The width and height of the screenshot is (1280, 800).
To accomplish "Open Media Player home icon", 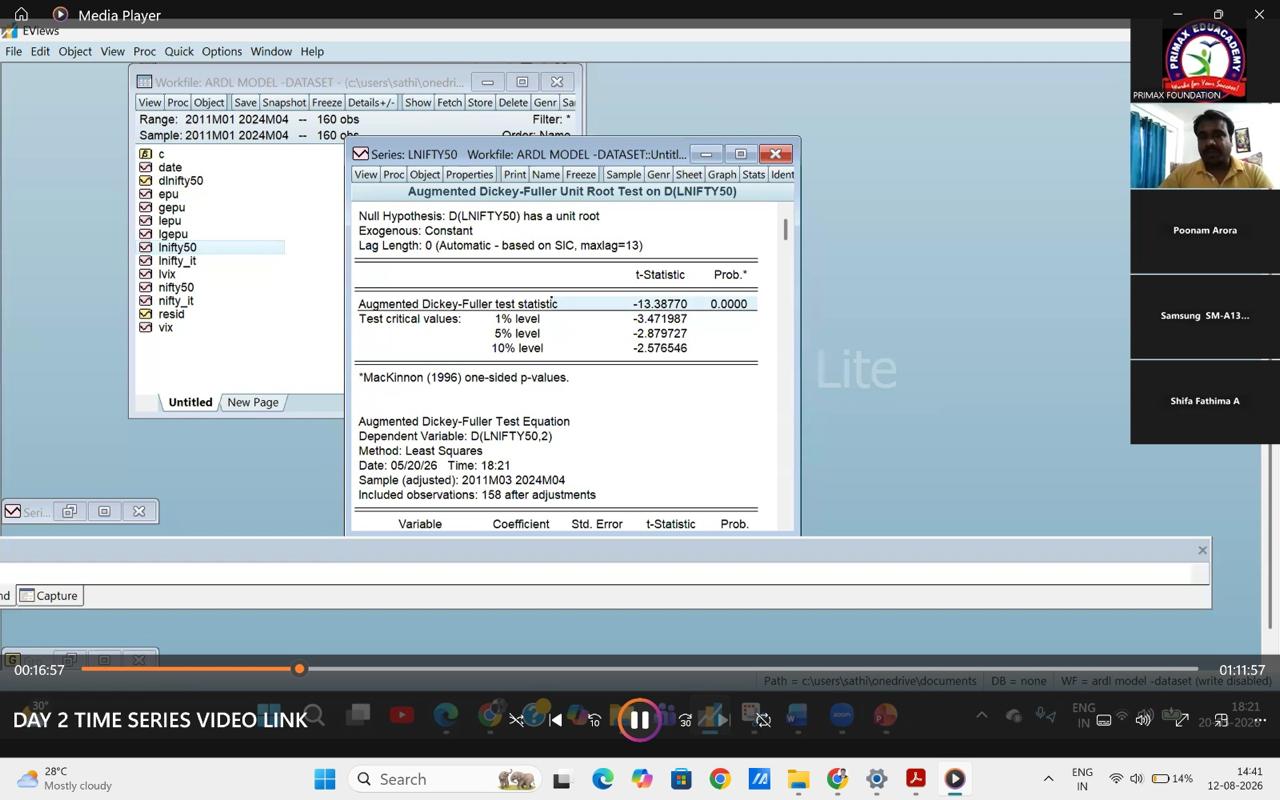I will (x=21, y=14).
